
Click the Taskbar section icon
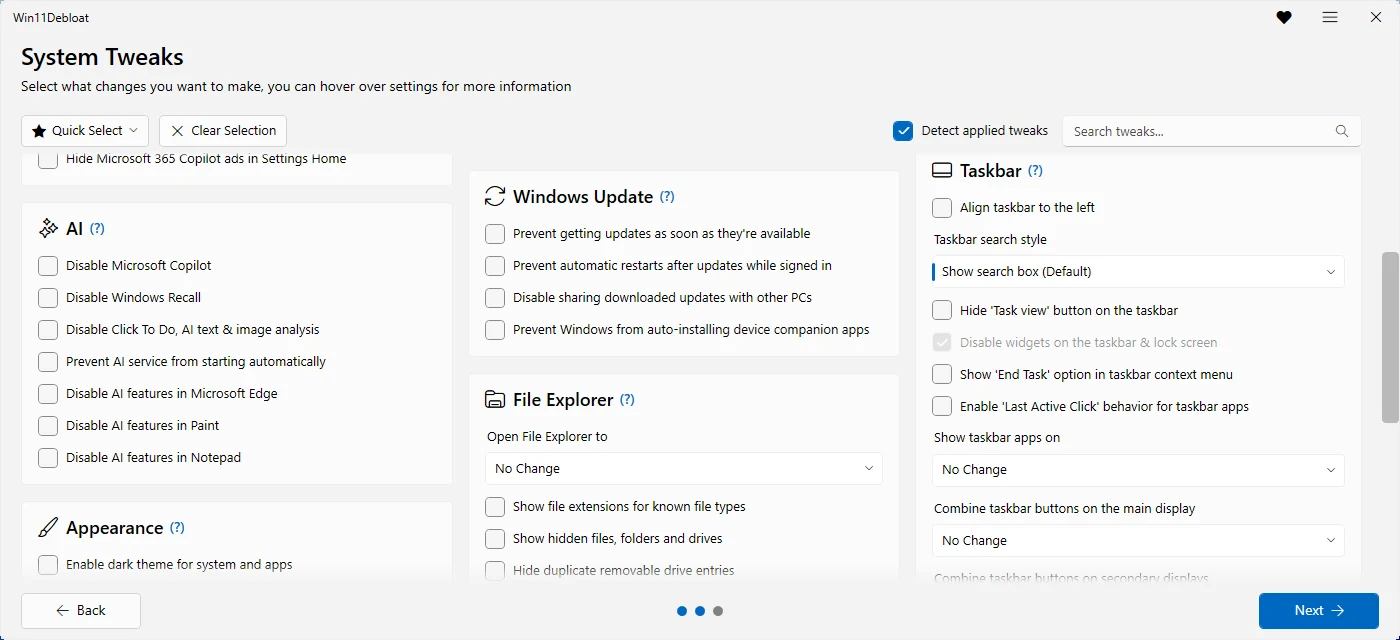pos(942,170)
